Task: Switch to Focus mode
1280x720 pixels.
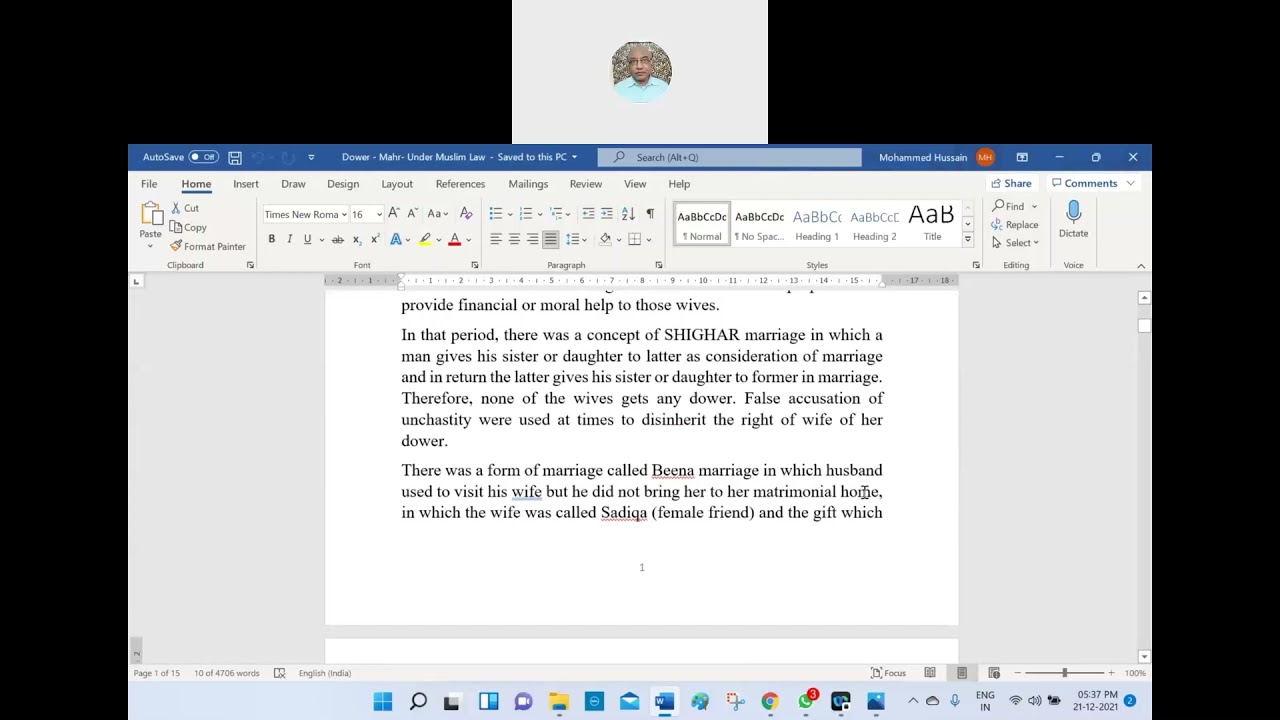Action: 888,673
